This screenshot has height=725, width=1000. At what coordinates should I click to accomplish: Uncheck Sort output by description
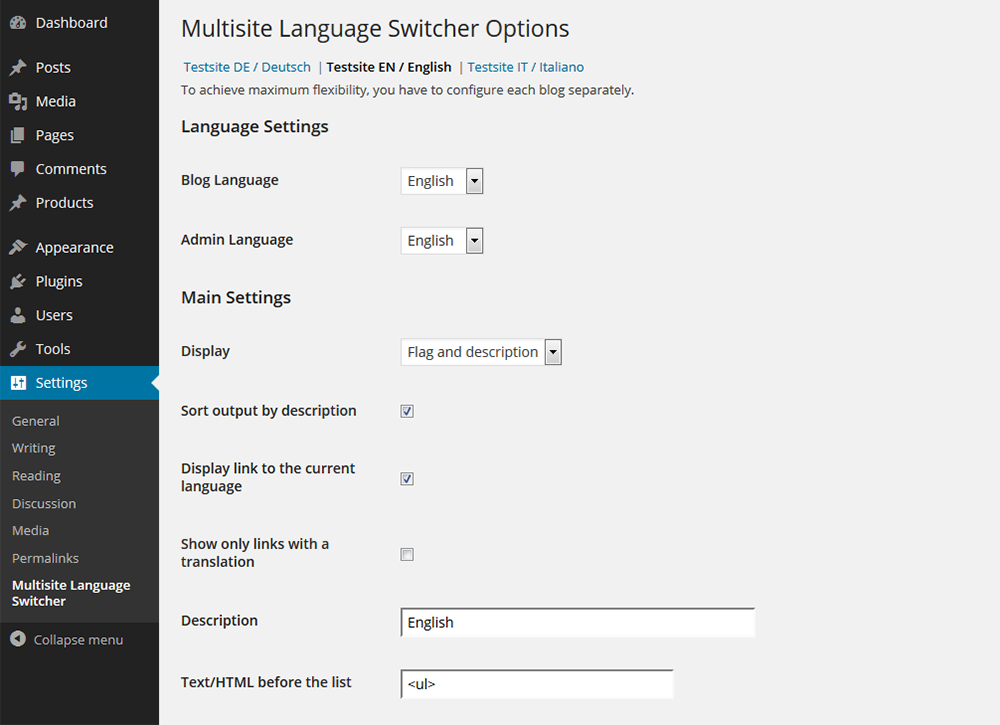tap(407, 411)
